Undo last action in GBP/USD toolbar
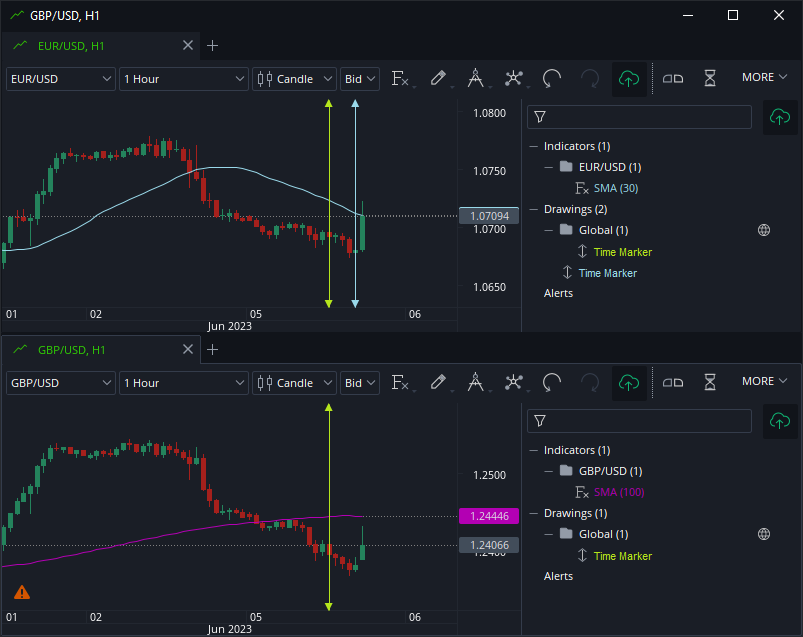The height and width of the screenshot is (637, 803). tap(552, 383)
